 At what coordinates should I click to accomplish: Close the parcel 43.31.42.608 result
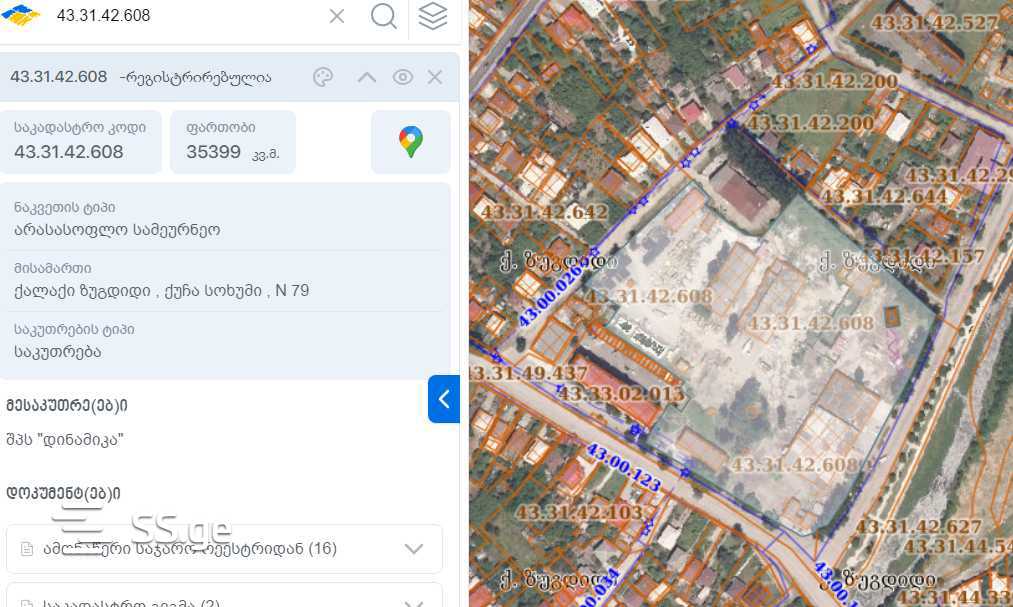pyautogui.click(x=435, y=77)
